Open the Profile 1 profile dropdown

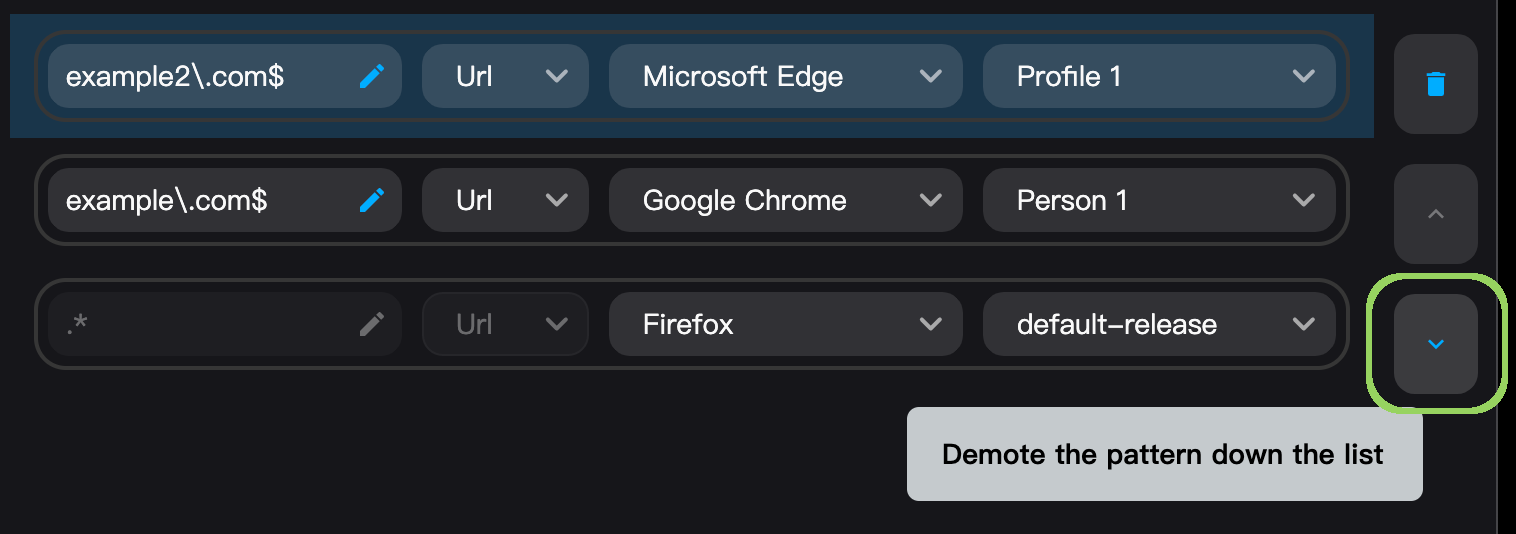(1159, 76)
